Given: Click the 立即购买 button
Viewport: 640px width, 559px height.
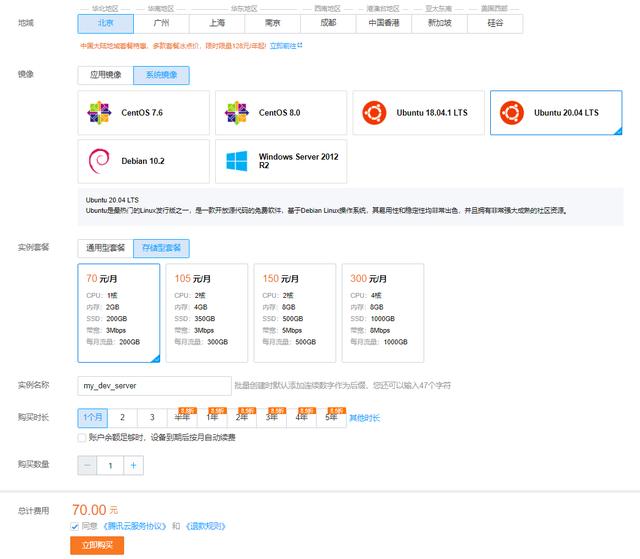Looking at the screenshot, I should [97, 546].
